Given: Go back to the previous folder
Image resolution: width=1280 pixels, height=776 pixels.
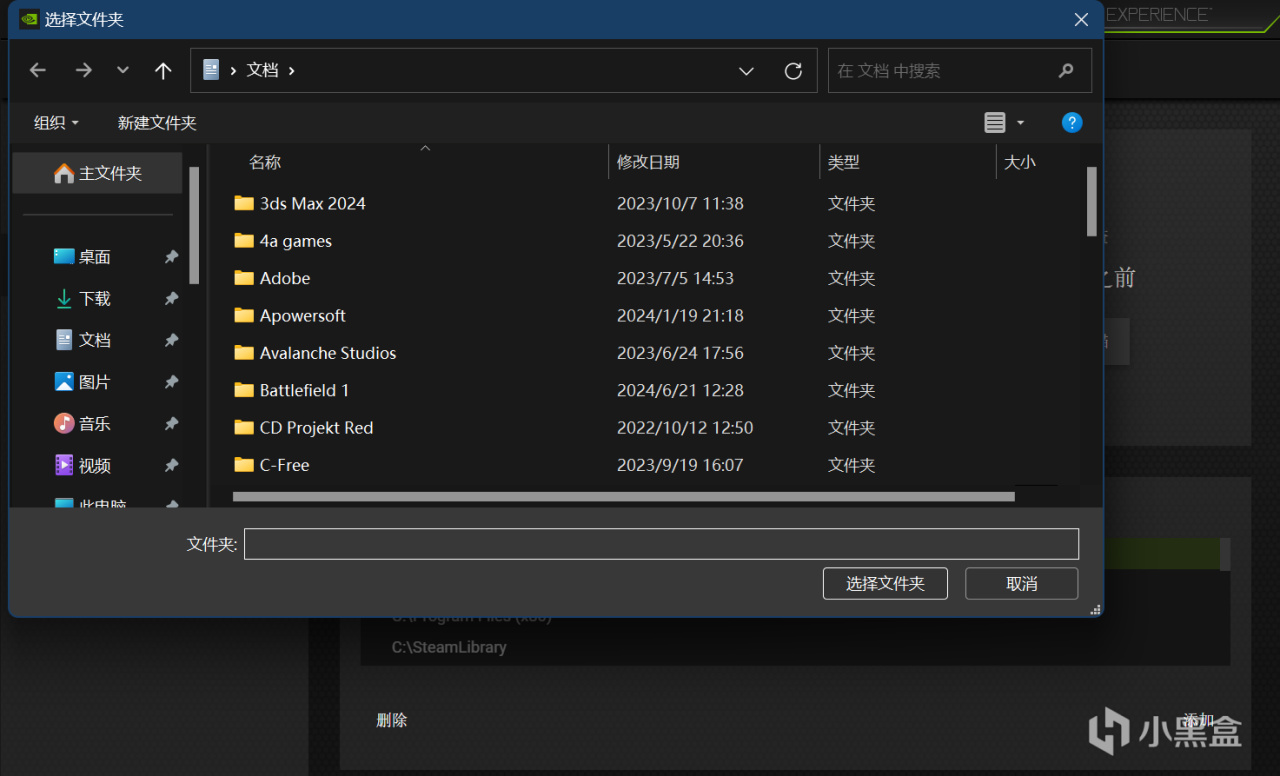Looking at the screenshot, I should point(38,70).
